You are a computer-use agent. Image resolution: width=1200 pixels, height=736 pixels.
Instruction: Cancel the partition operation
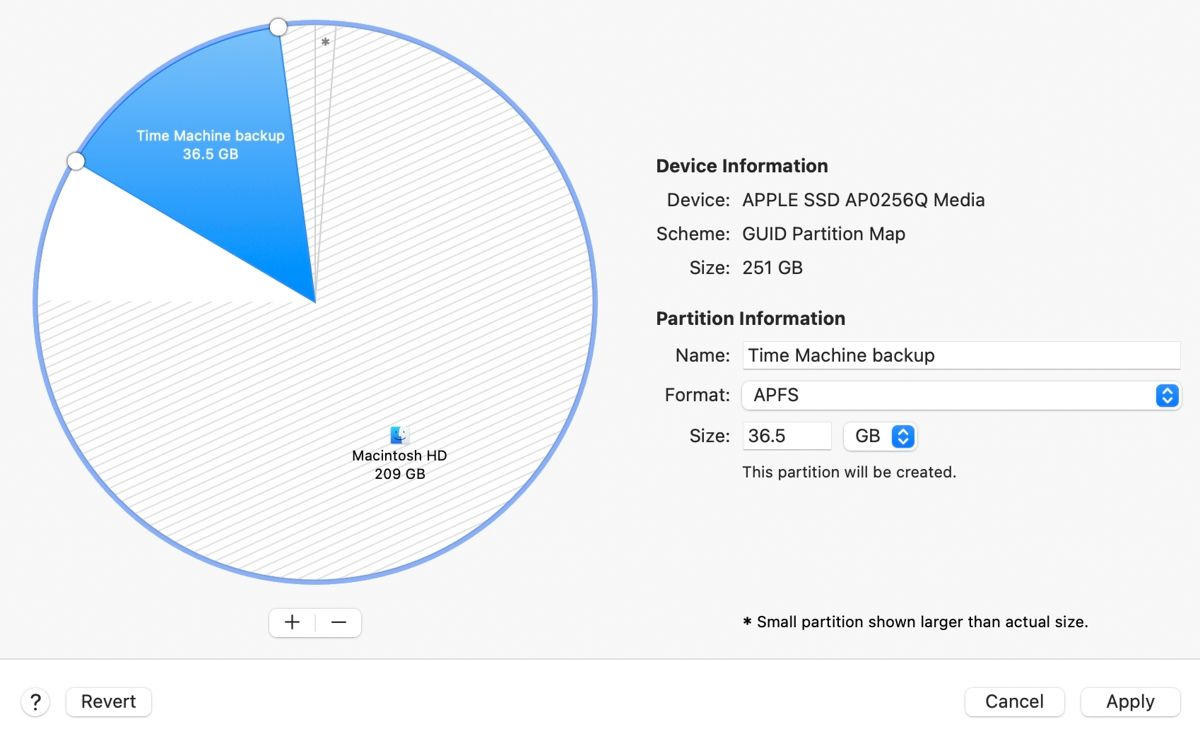(x=1014, y=701)
